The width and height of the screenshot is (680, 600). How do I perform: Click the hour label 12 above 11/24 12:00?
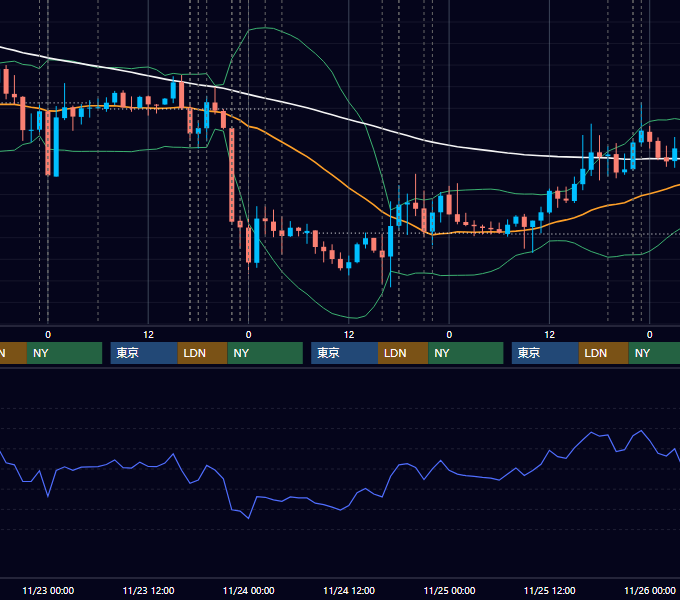[x=349, y=335]
